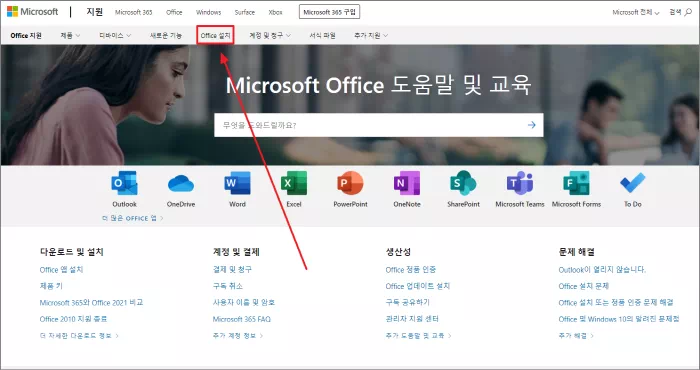The width and height of the screenshot is (700, 370).
Task: Open 추가 도움말 및 교육 link
Action: point(418,335)
